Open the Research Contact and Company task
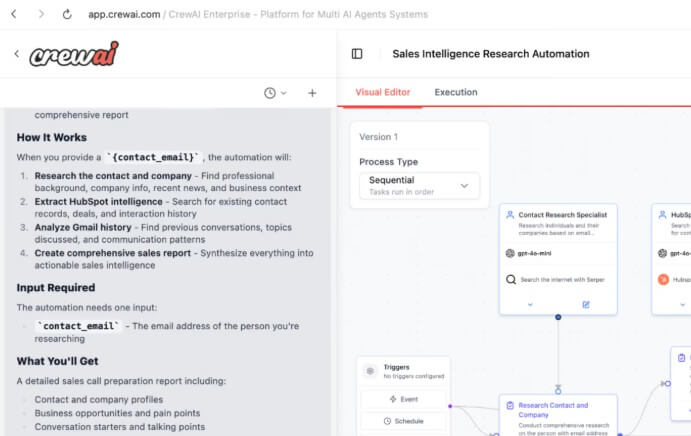This screenshot has height=436, width=691. [x=553, y=410]
